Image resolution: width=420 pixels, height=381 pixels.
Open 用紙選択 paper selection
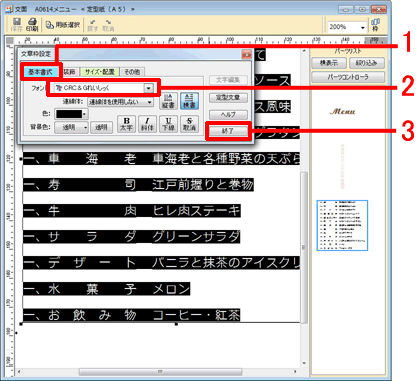(63, 25)
